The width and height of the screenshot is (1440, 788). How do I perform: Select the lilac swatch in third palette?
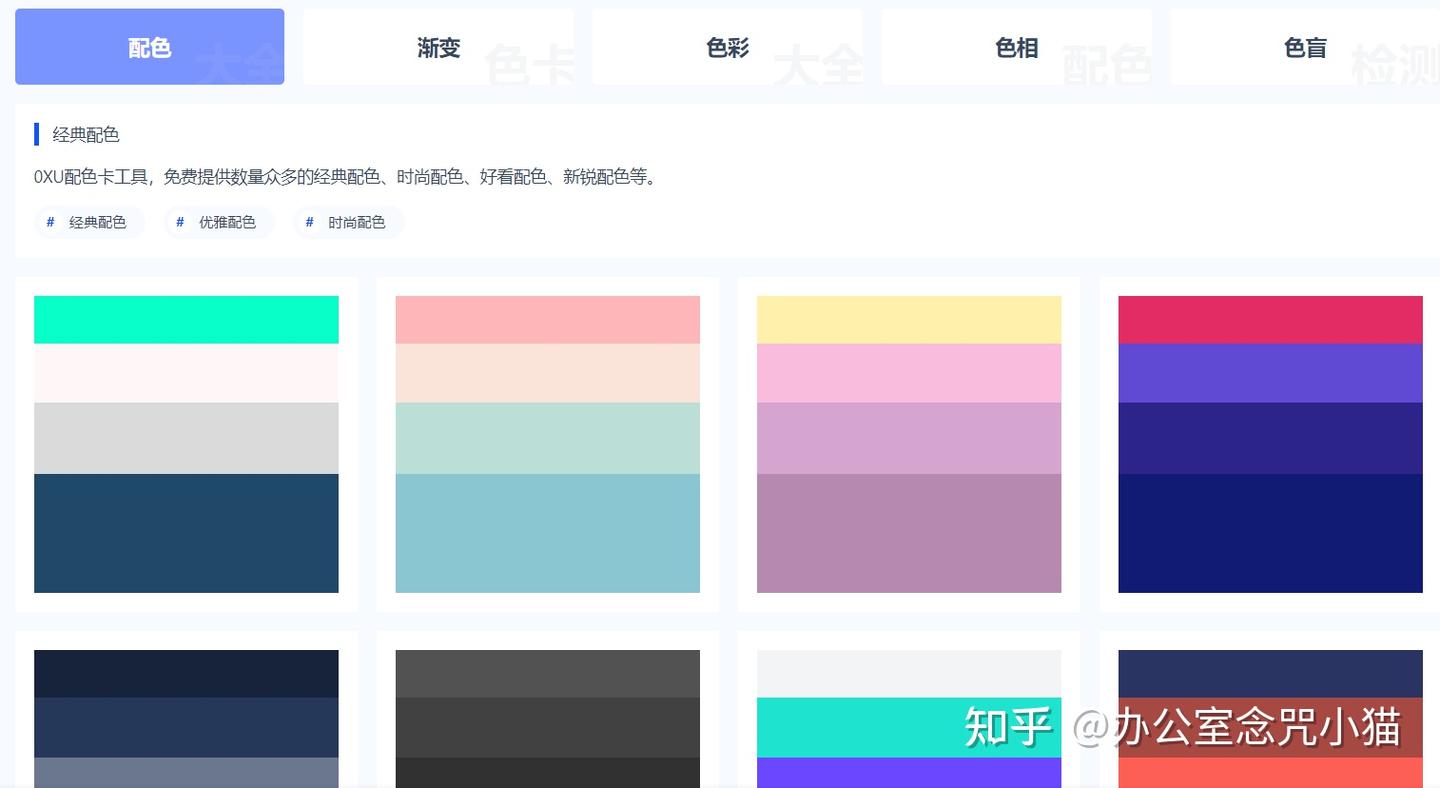909,438
